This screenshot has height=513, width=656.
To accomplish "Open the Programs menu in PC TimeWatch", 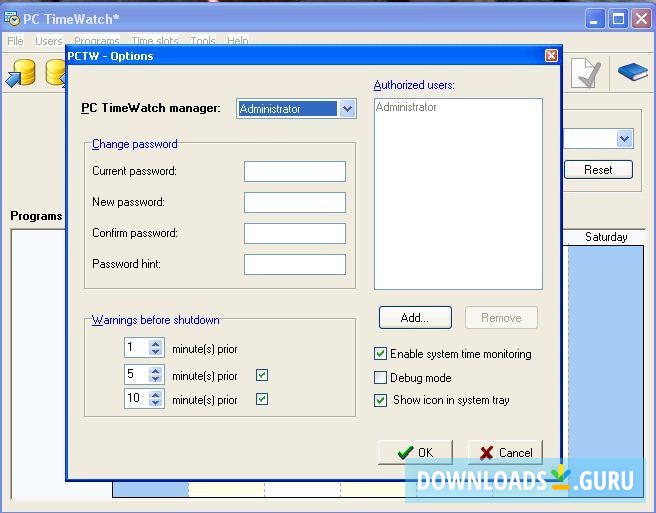I will 97,41.
